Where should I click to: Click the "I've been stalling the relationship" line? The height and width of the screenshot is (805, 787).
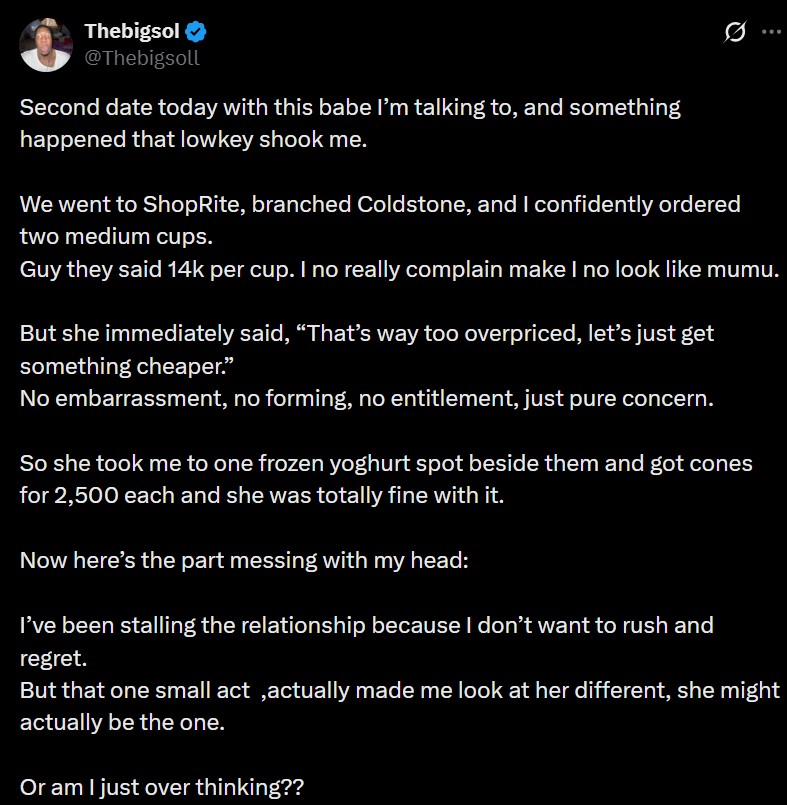[x=366, y=626]
